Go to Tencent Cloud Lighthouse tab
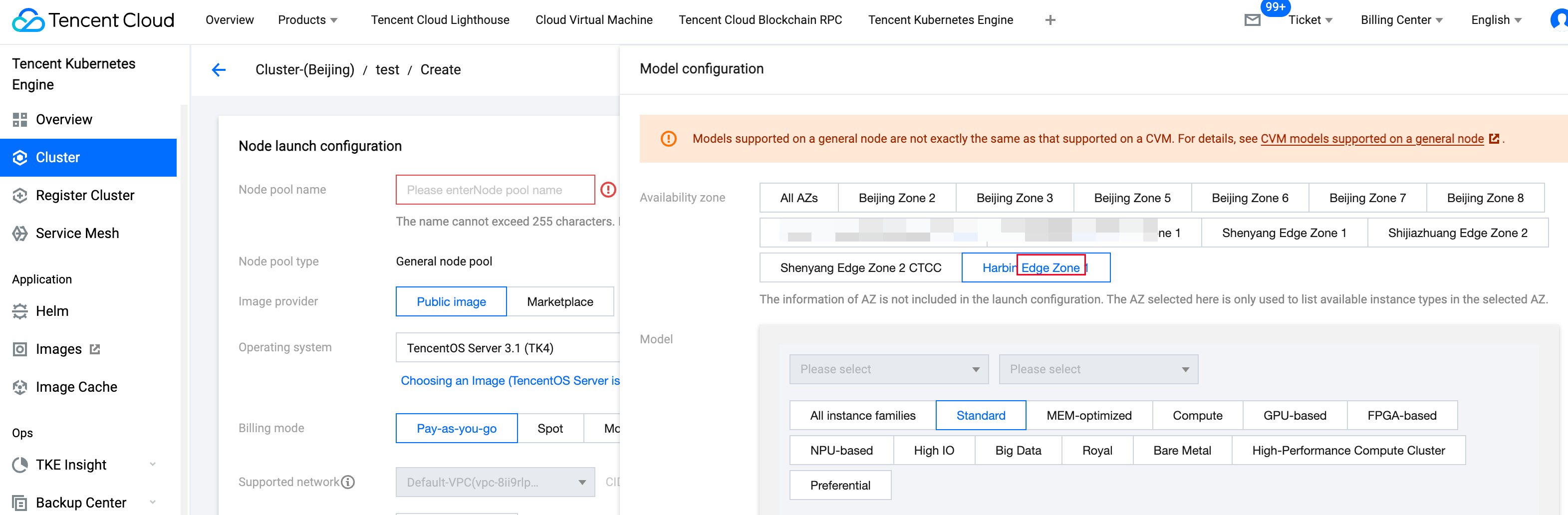This screenshot has height=515, width=1568. pos(440,20)
